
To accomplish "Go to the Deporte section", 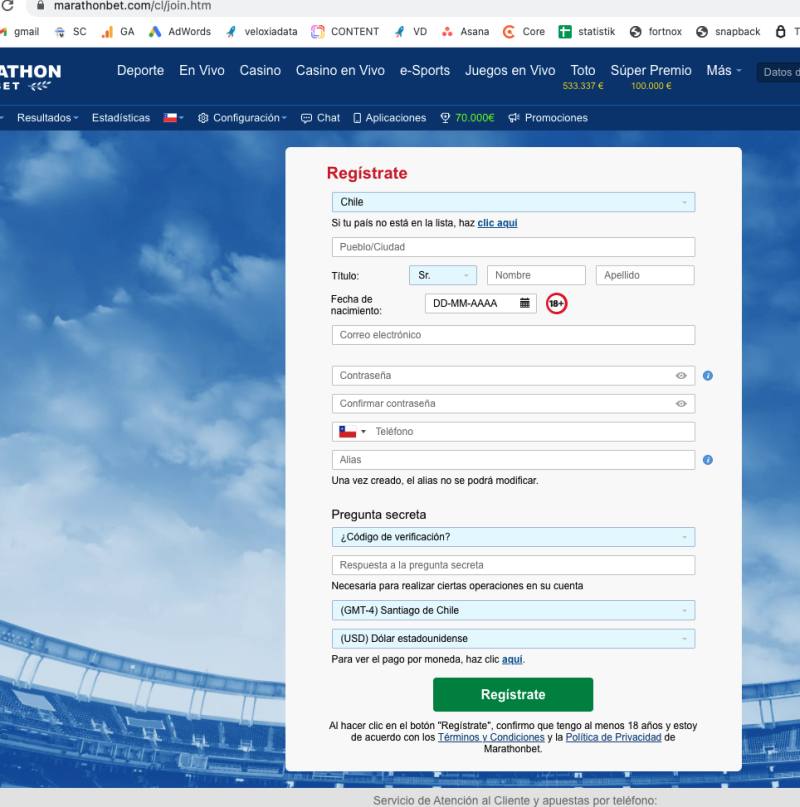I will (141, 71).
